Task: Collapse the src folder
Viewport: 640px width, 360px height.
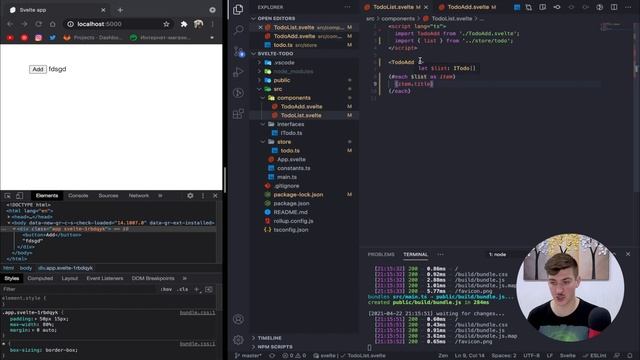Action: (x=304, y=89)
